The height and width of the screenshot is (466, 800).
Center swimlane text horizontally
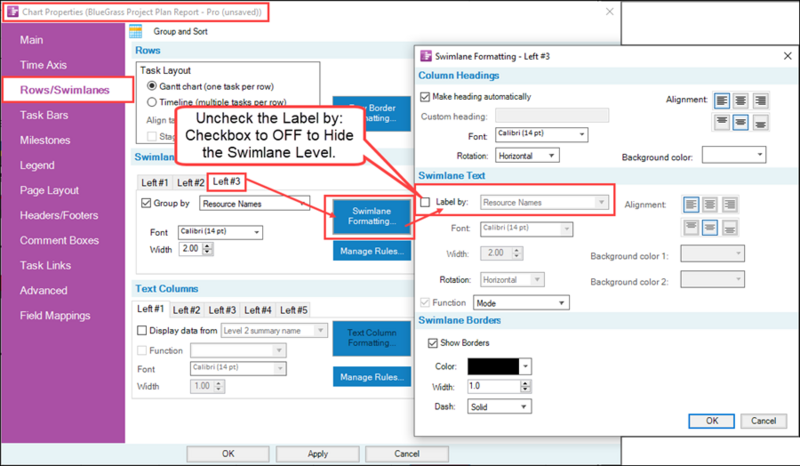point(710,205)
